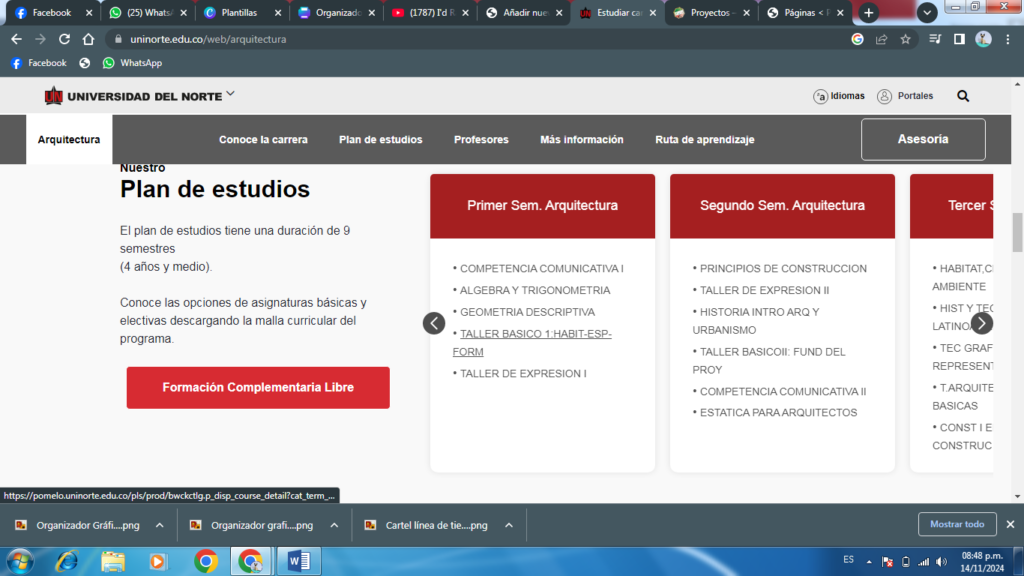Expand the Universidad del Norte logo dropdown chevron
The image size is (1024, 576).
231,94
